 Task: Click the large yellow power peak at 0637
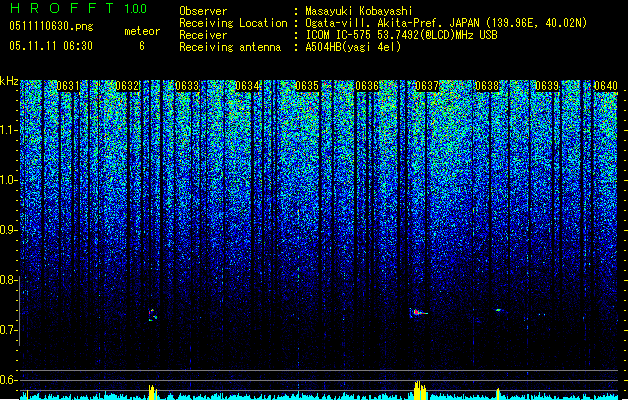[420, 390]
